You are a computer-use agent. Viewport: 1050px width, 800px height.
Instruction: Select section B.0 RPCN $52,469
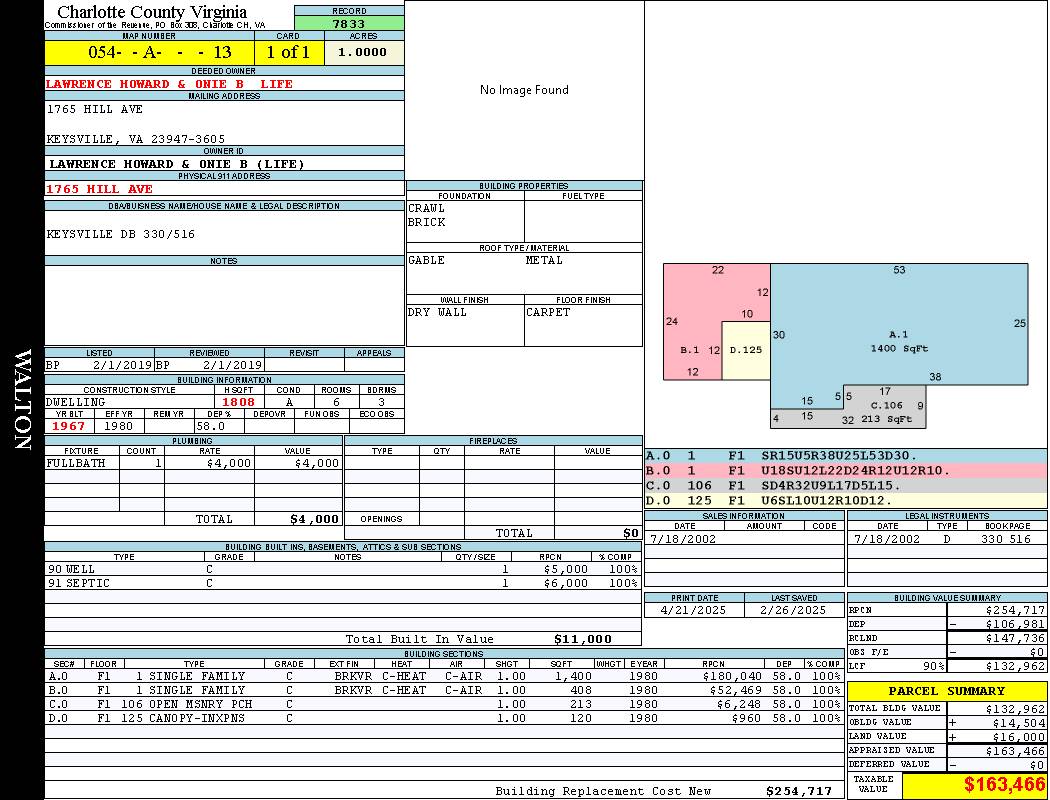[x=735, y=691]
